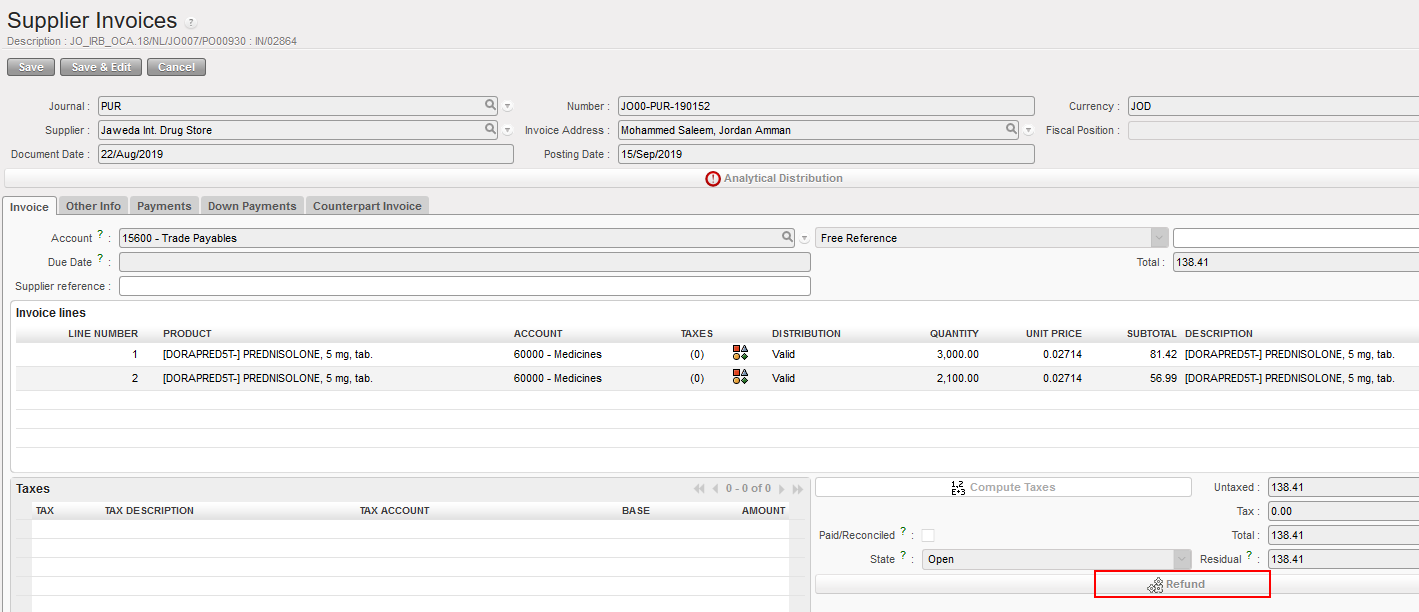Viewport: 1419px width, 612px height.
Task: Click help icon next to Supplier Invoices title
Action: pyautogui.click(x=191, y=23)
